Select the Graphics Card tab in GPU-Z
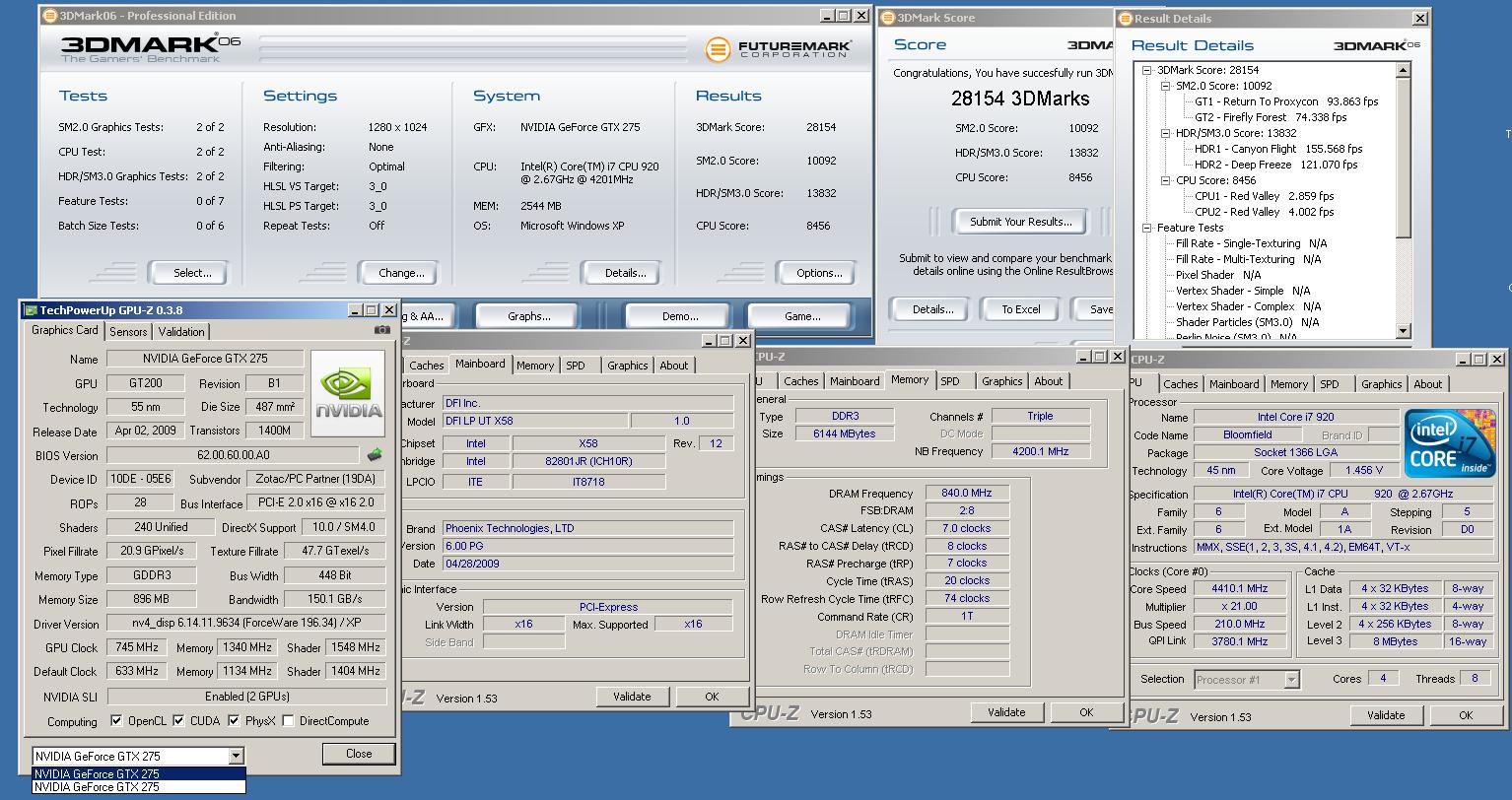This screenshot has height=800, width=1512. point(65,330)
